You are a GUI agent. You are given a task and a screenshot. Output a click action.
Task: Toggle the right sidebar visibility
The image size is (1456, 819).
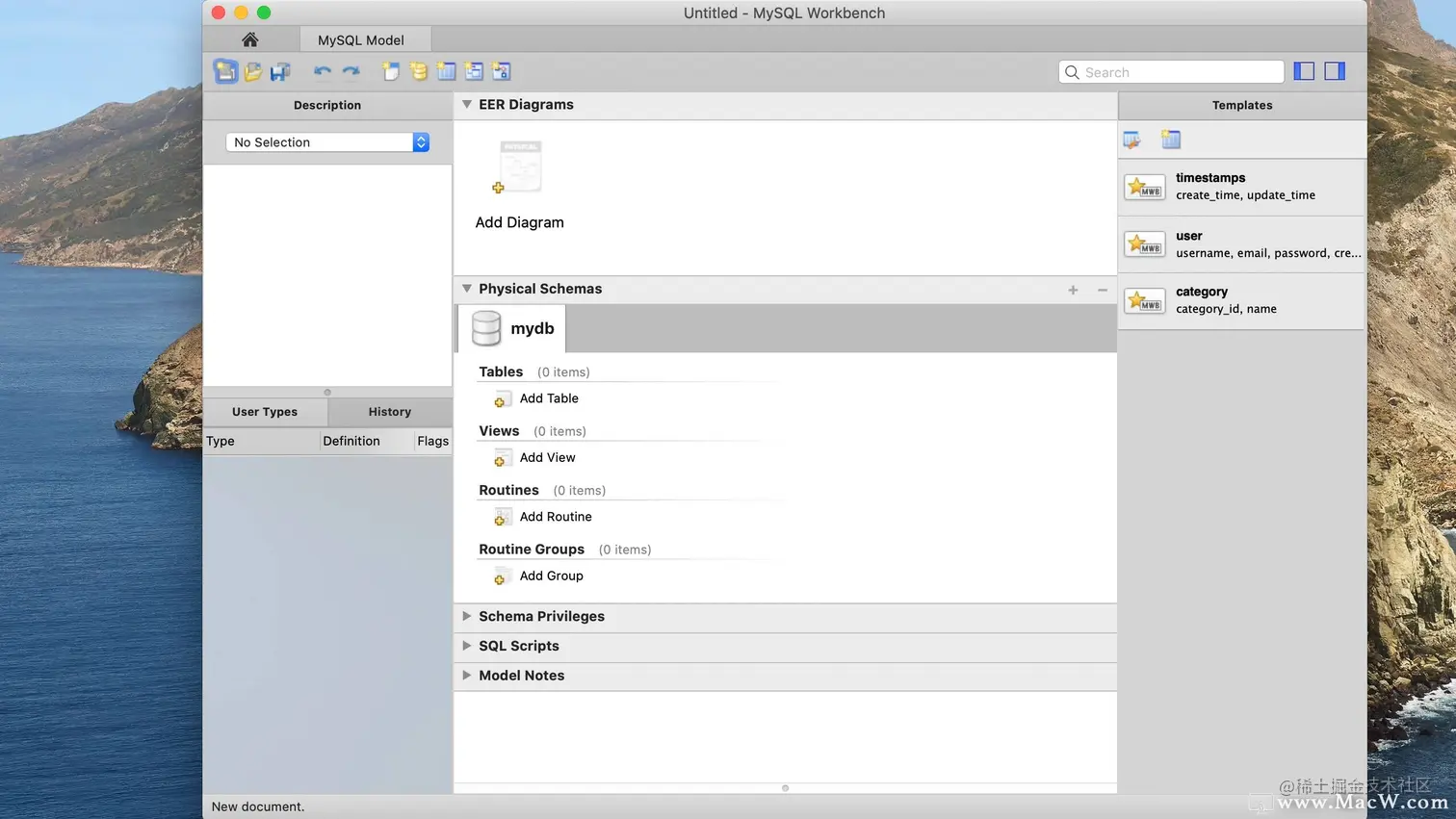coord(1335,71)
